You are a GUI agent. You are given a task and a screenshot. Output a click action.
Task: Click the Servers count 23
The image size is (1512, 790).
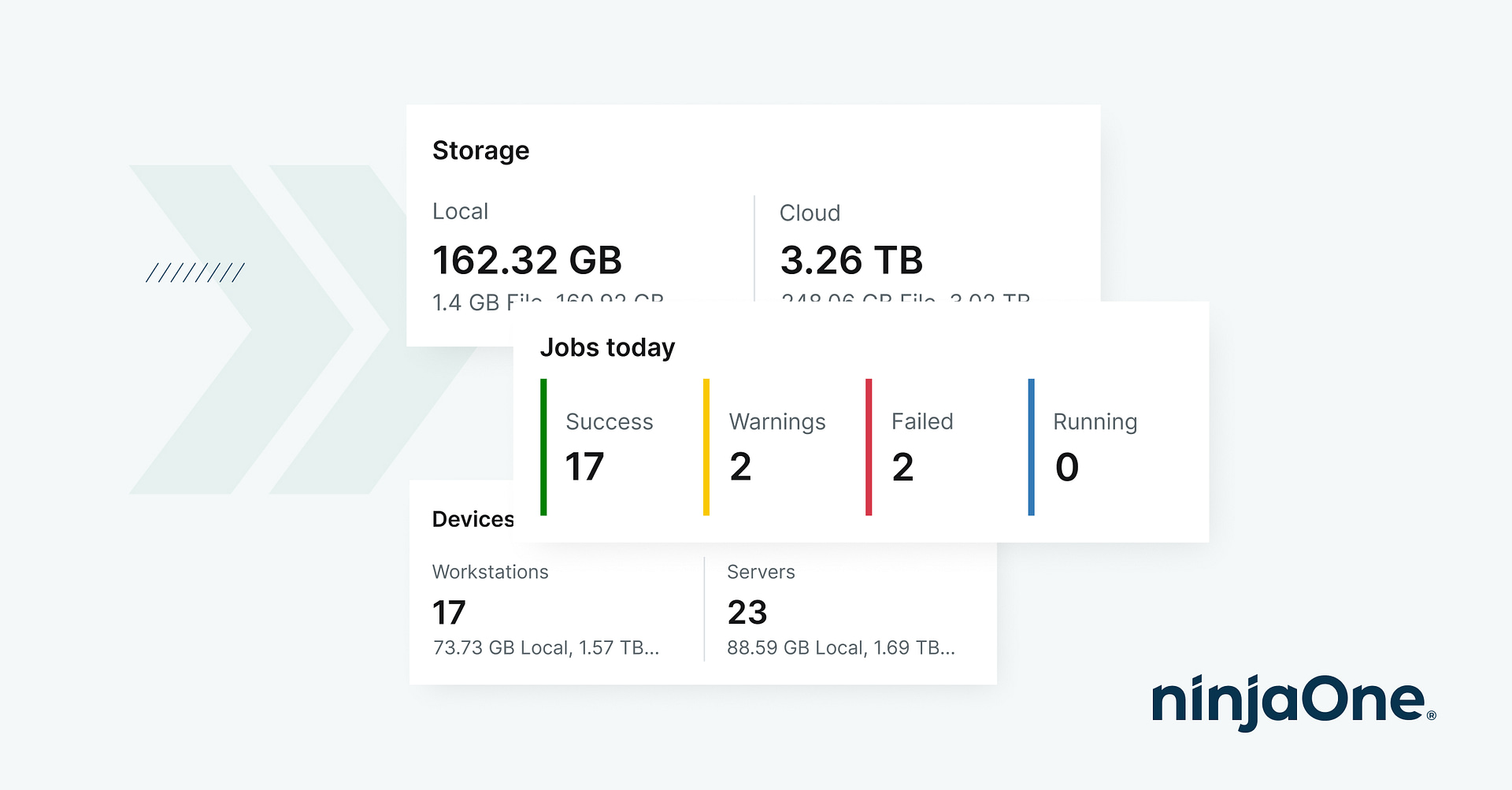(x=747, y=613)
